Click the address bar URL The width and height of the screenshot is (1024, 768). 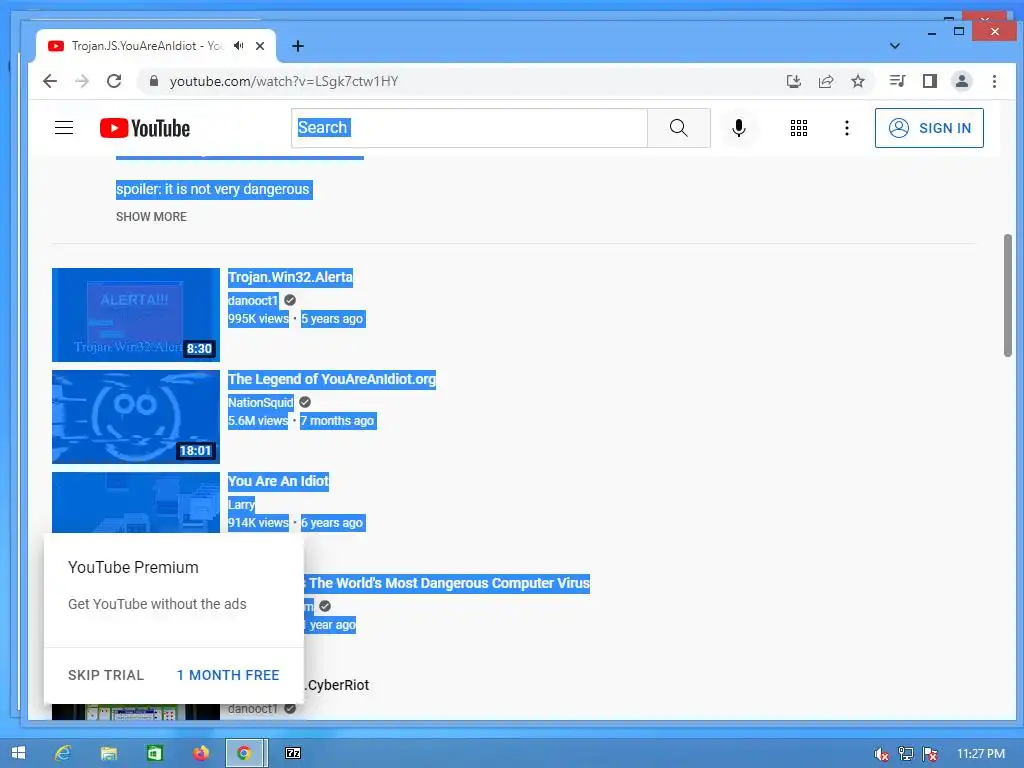coord(284,82)
